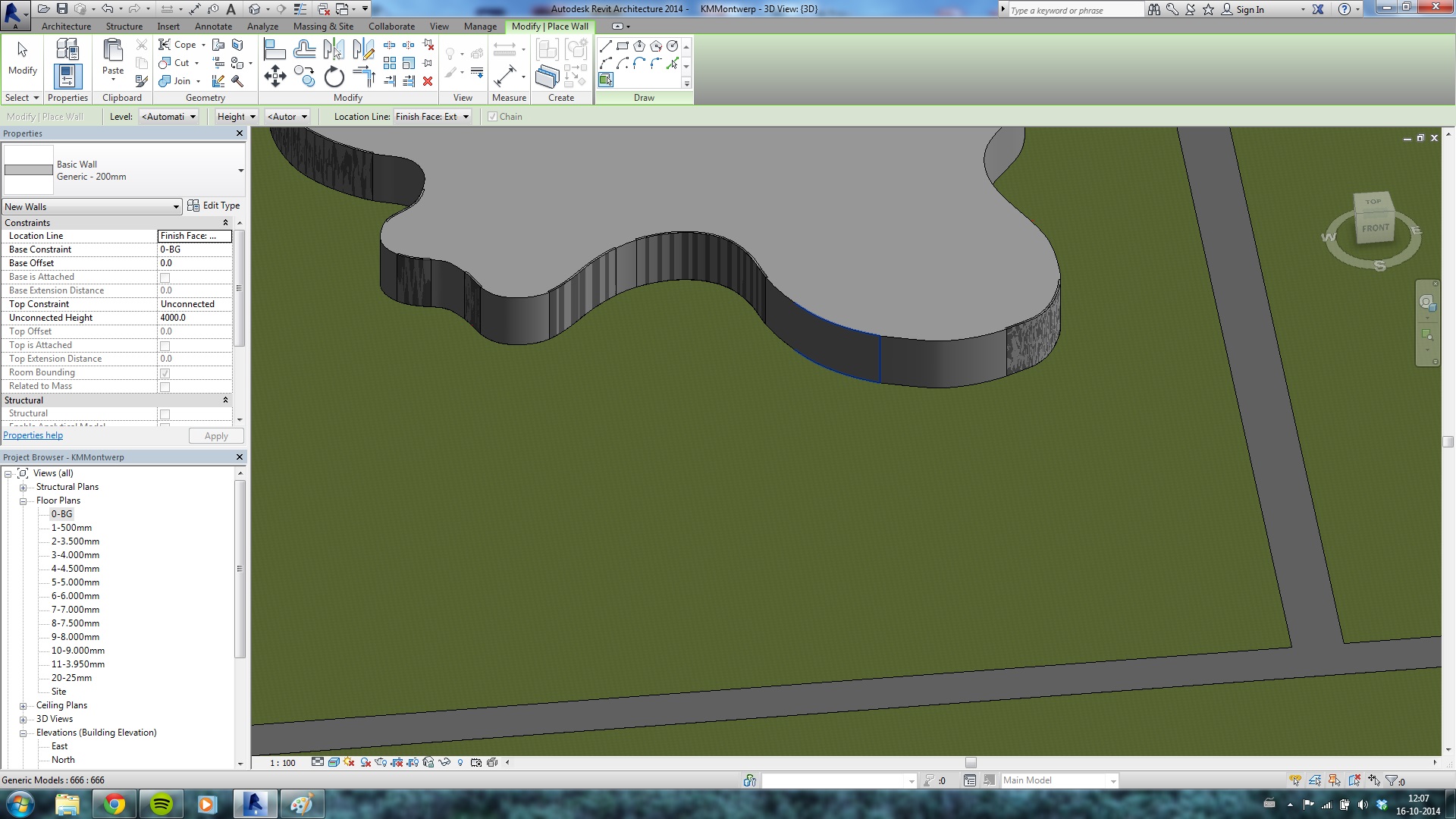This screenshot has width=1456, height=819.
Task: Enable the Structural checkbox
Action: pos(165,414)
